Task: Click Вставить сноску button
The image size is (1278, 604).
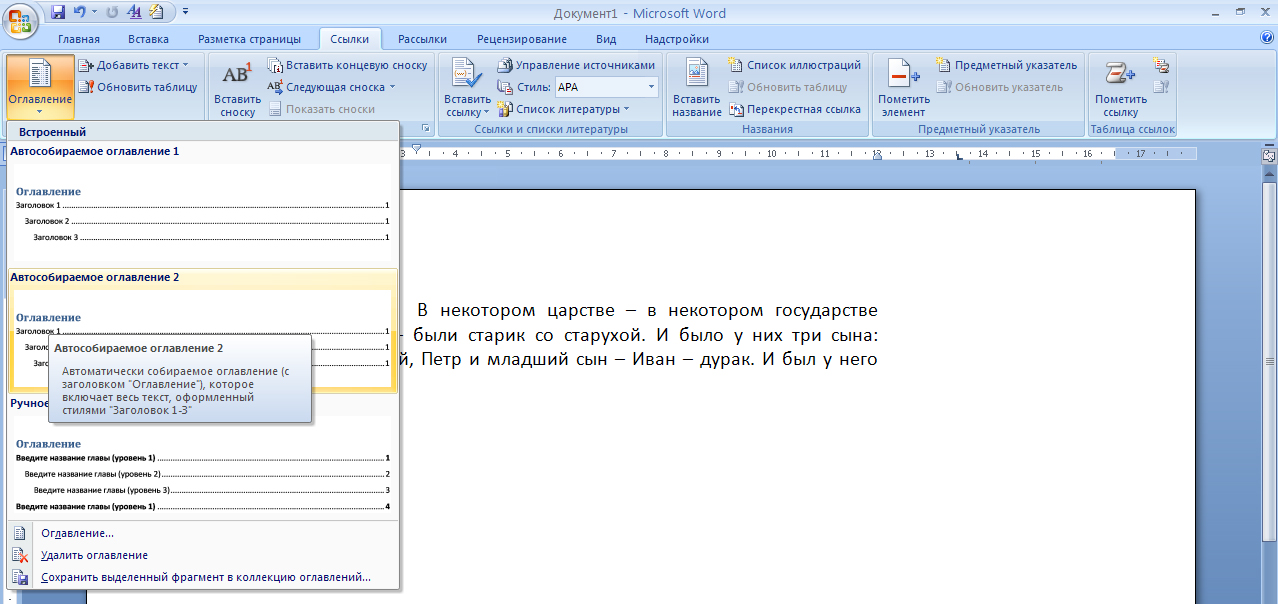Action: (x=237, y=88)
